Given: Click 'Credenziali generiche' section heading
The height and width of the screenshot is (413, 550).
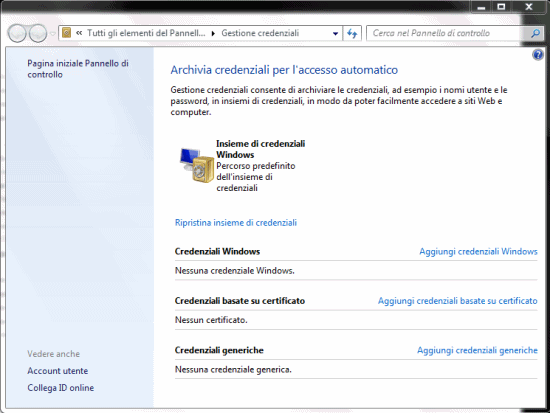Looking at the screenshot, I should [219, 350].
